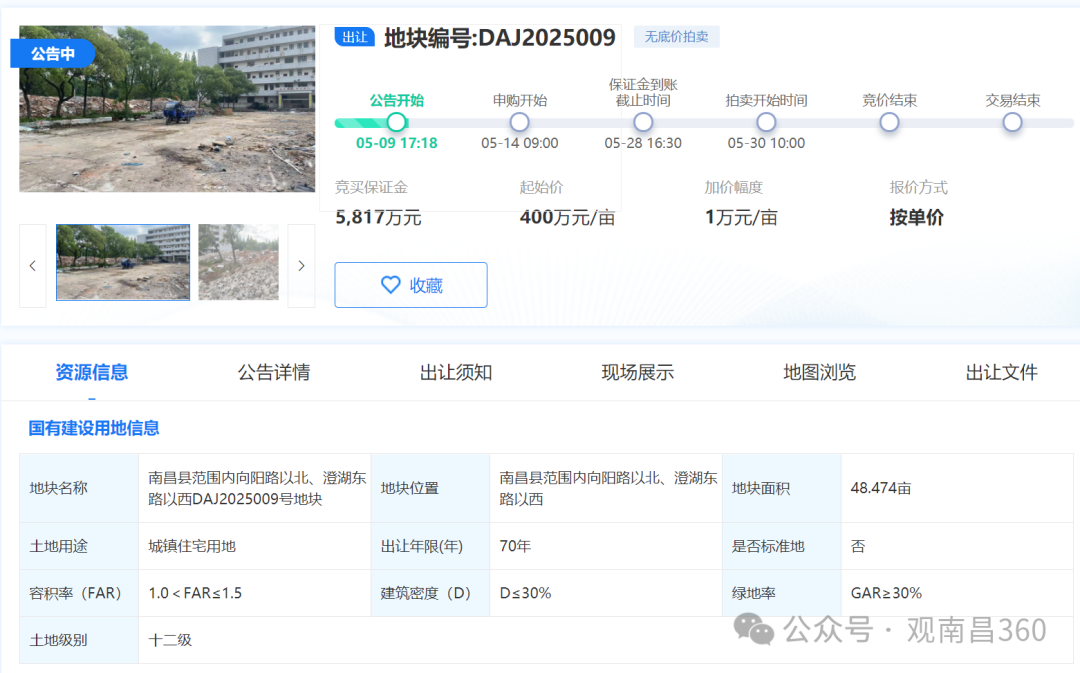Click the 竞买保证金 label
The width and height of the screenshot is (1080, 673).
[x=371, y=187]
